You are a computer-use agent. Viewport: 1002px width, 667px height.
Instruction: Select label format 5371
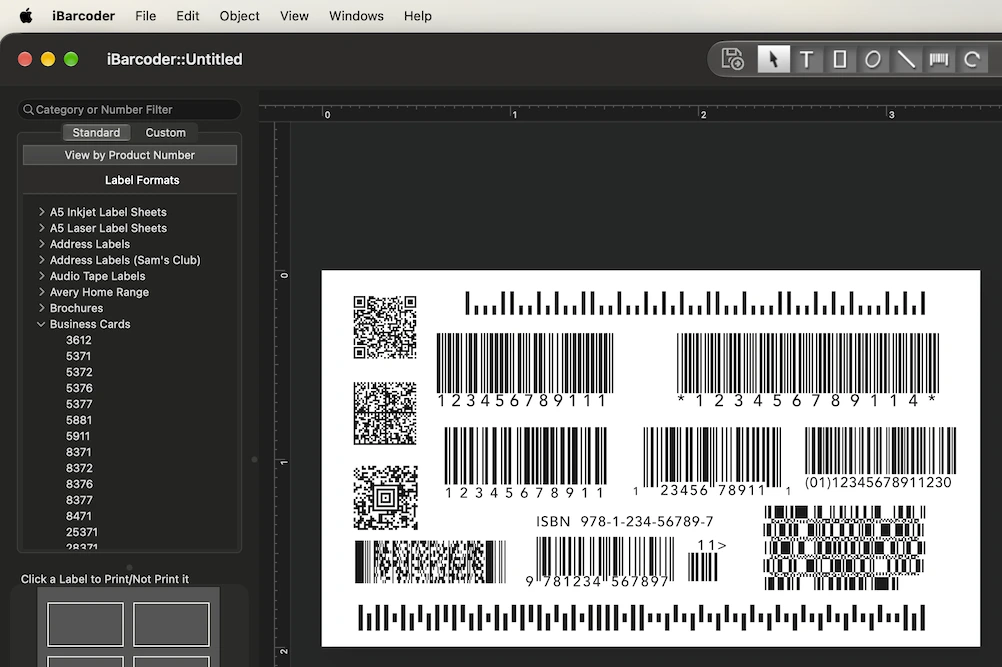point(79,356)
